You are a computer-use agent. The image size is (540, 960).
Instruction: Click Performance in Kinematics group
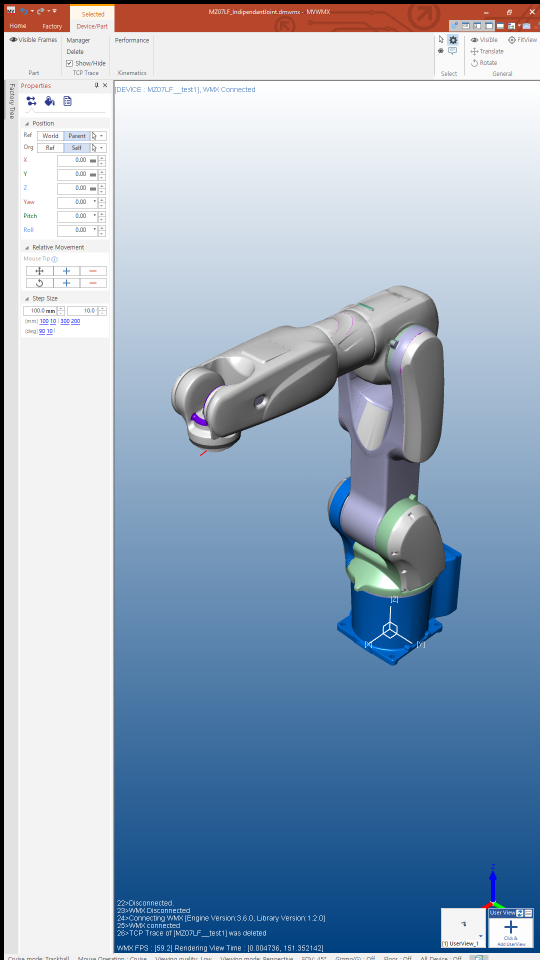pos(132,40)
